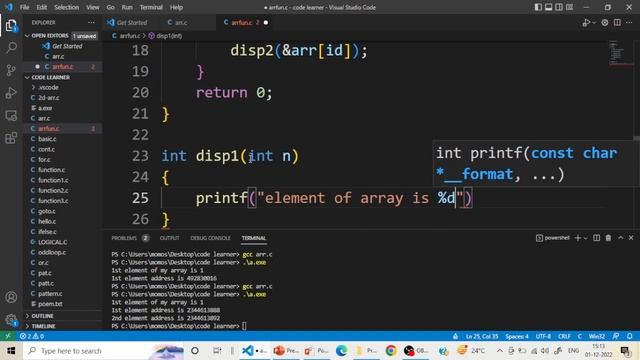
Task: Kill terminal with trash icon
Action: [608, 238]
